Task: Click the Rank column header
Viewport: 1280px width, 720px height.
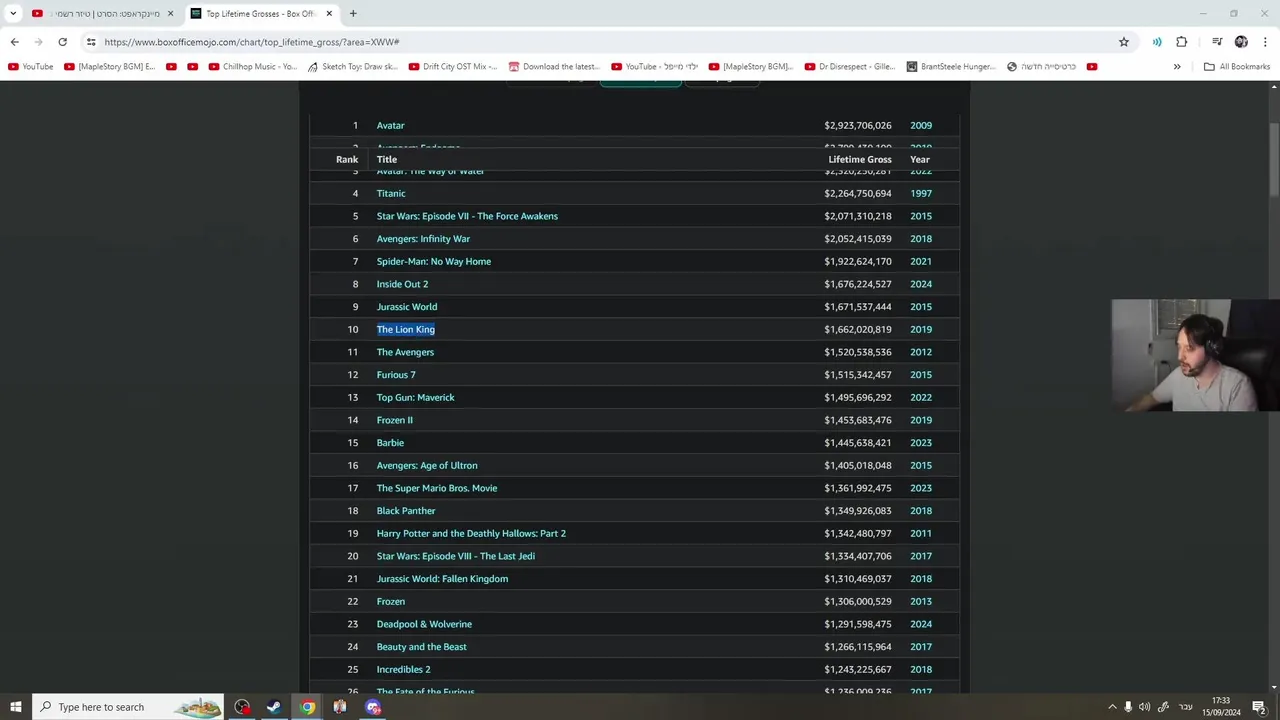Action: pos(347,159)
